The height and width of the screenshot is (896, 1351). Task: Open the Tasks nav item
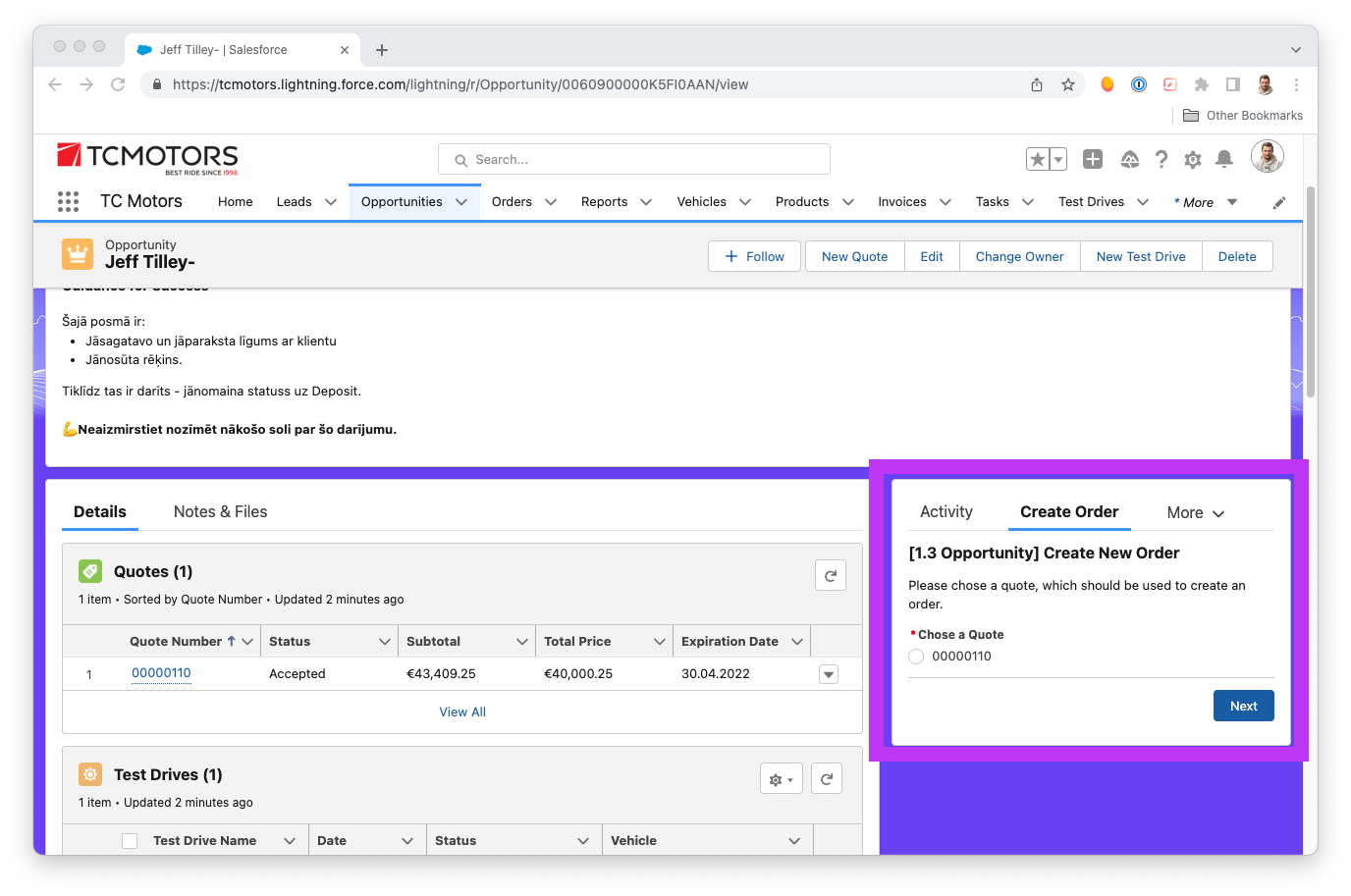993,202
